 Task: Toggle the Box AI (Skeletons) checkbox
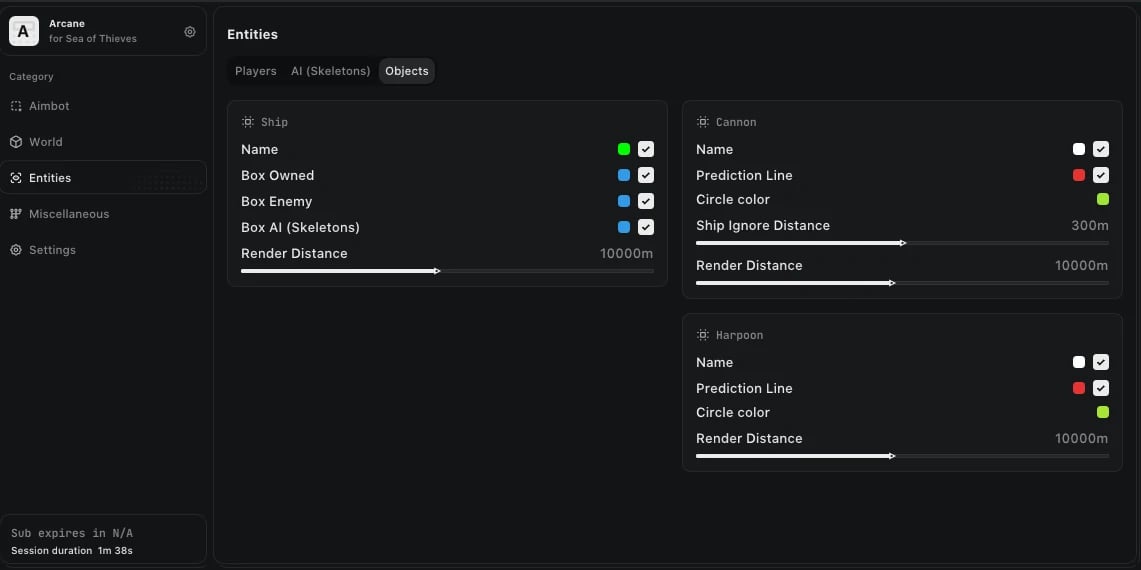pos(646,227)
